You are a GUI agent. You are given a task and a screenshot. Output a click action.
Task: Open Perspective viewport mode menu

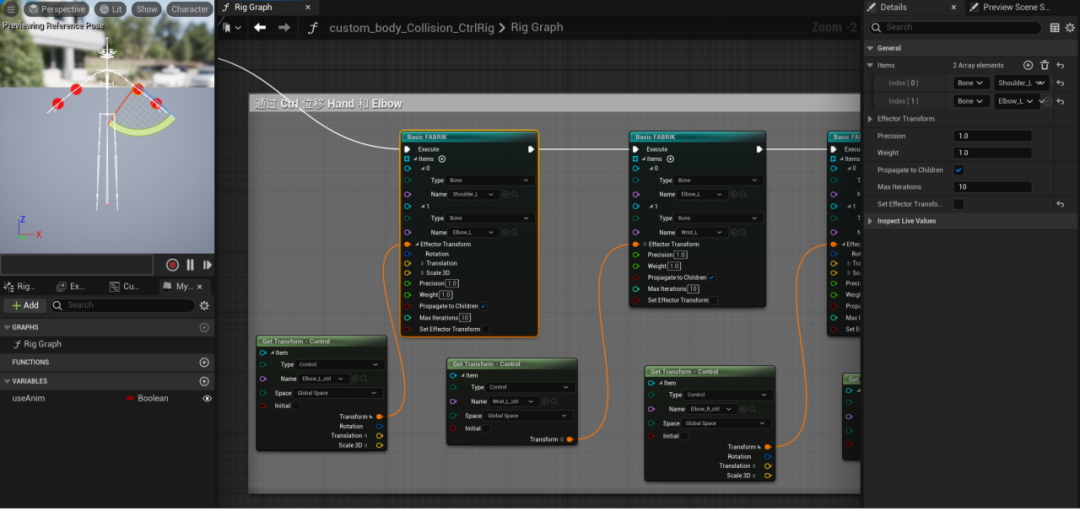click(57, 9)
